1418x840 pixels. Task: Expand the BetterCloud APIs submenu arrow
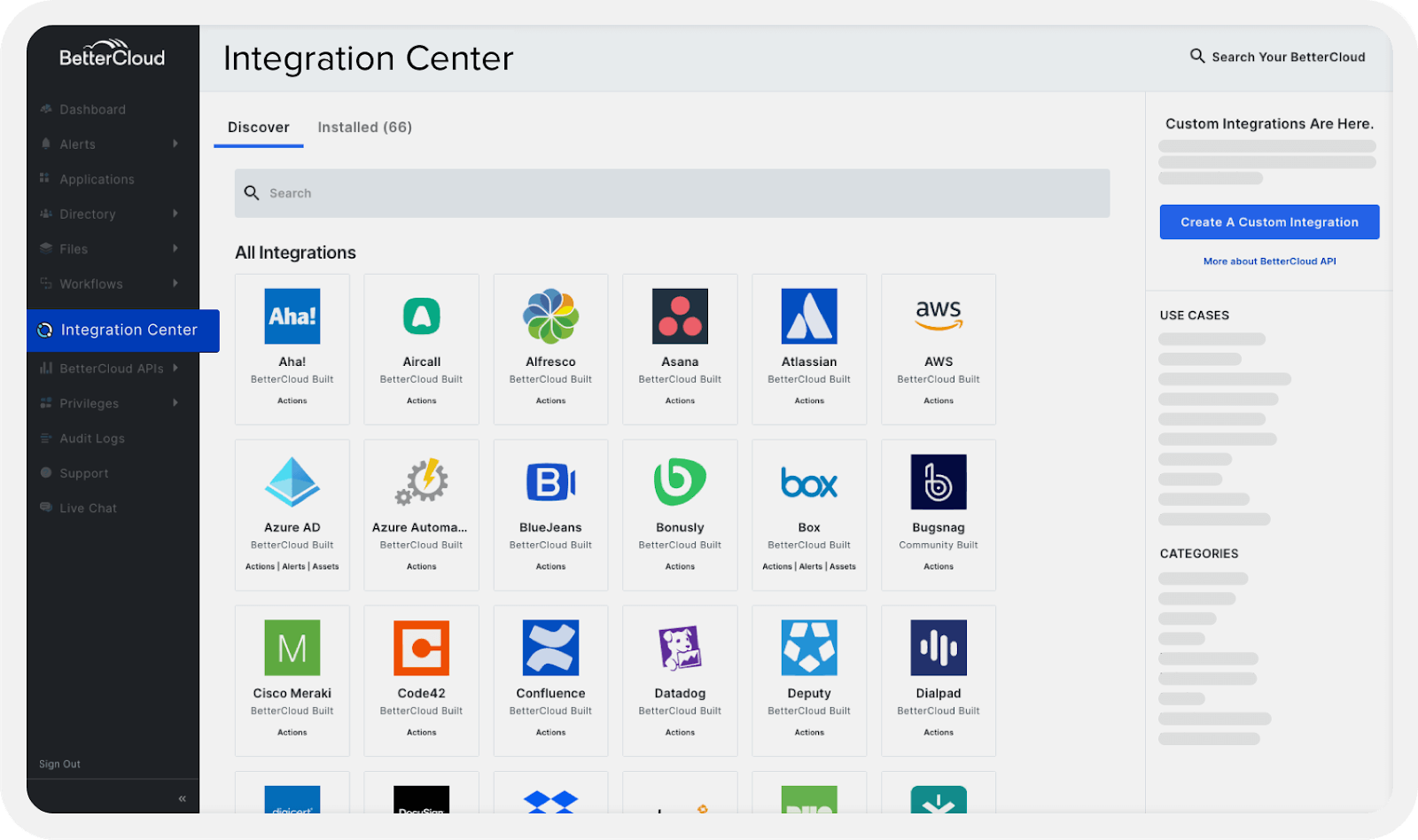175,368
